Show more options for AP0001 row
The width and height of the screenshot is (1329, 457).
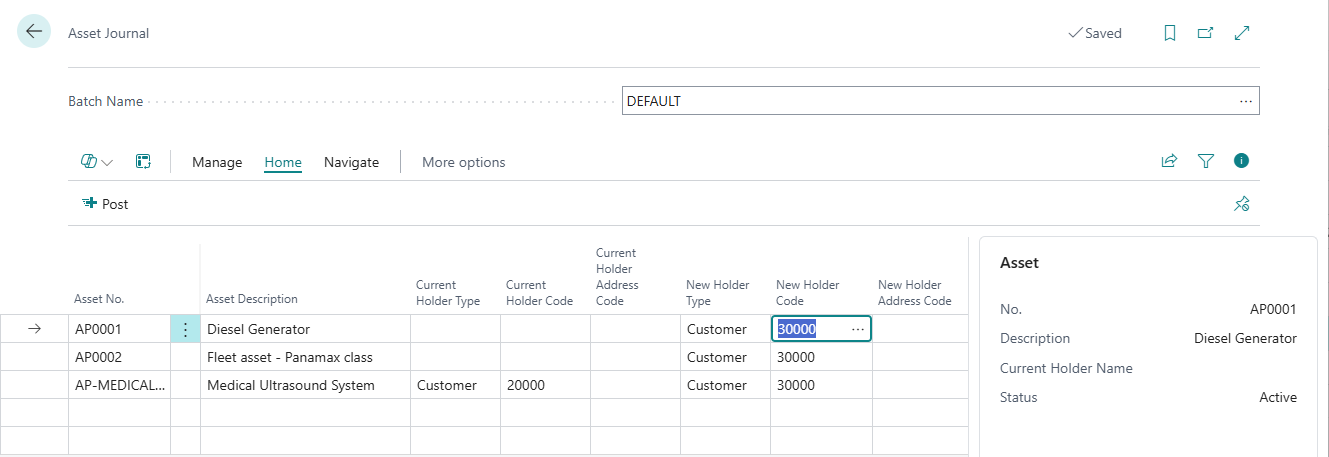(185, 329)
